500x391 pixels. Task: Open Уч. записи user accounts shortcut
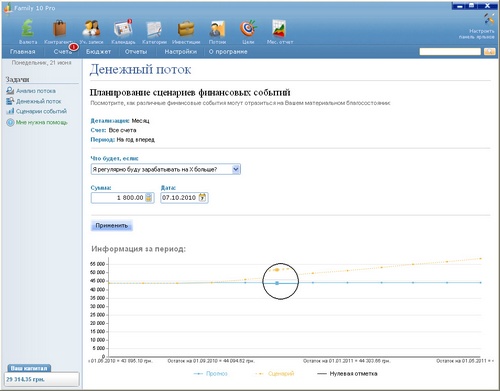tap(91, 32)
